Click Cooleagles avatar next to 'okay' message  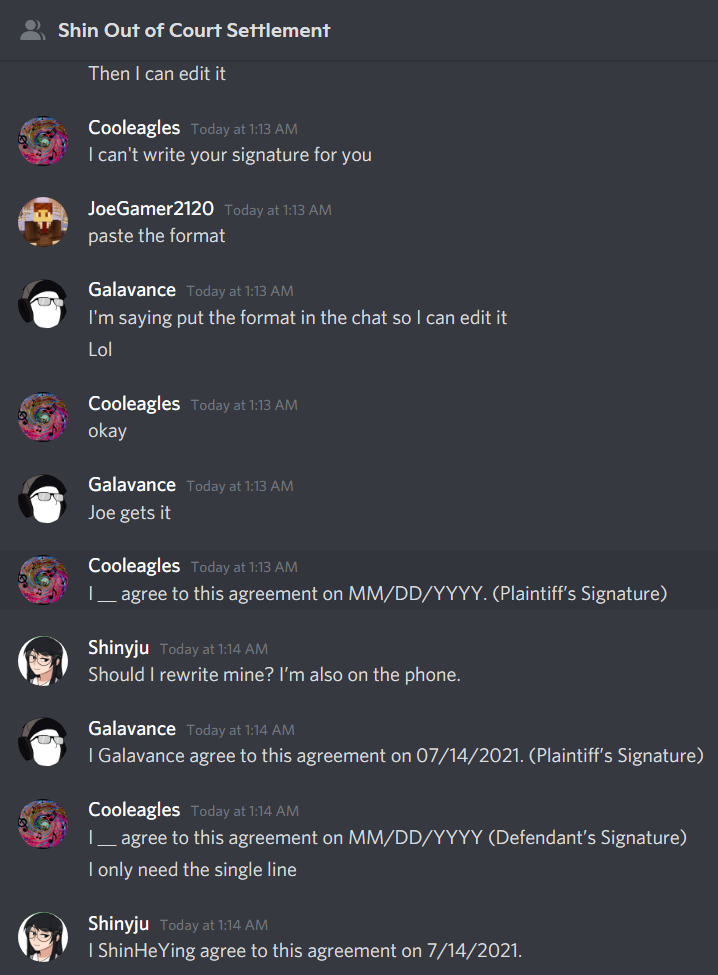43,417
